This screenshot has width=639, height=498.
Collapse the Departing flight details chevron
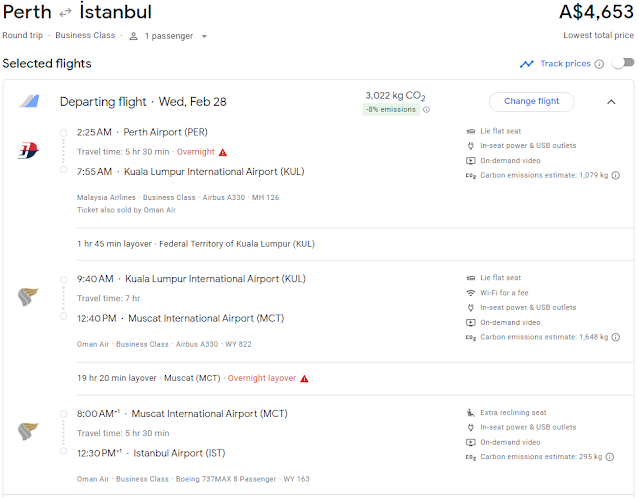(x=611, y=102)
